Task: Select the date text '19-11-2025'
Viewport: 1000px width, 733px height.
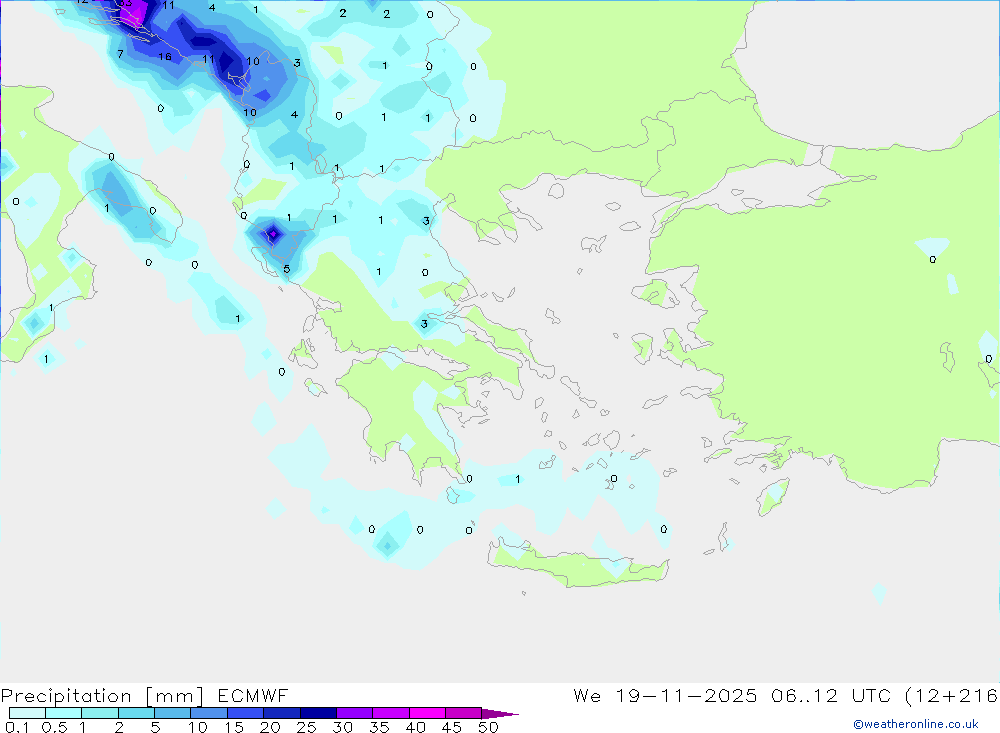Action: tap(686, 695)
